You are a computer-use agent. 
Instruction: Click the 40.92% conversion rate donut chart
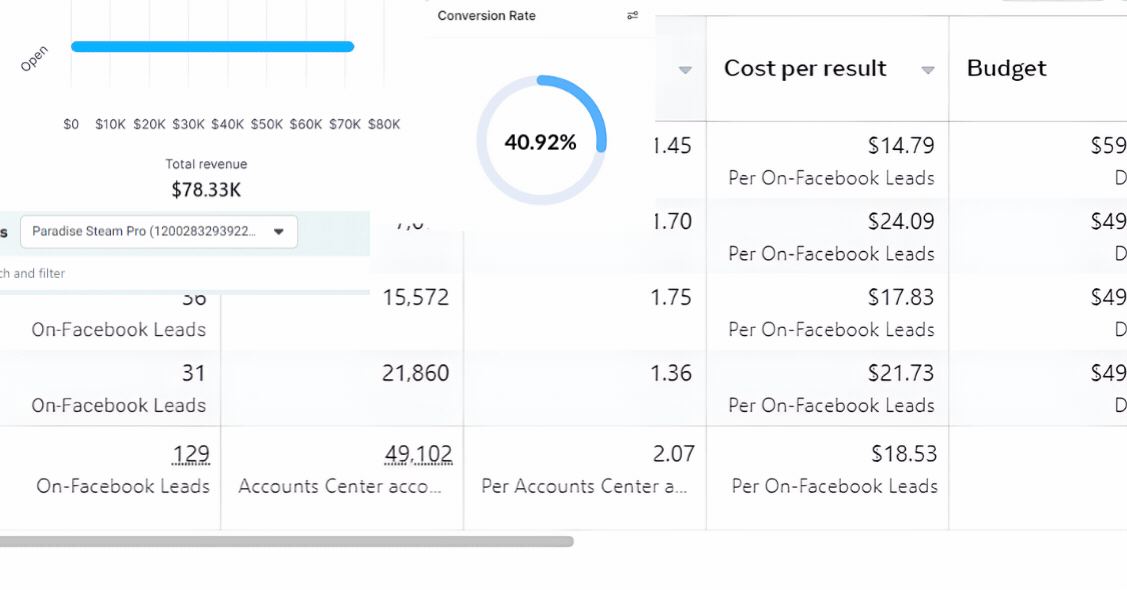pyautogui.click(x=541, y=140)
